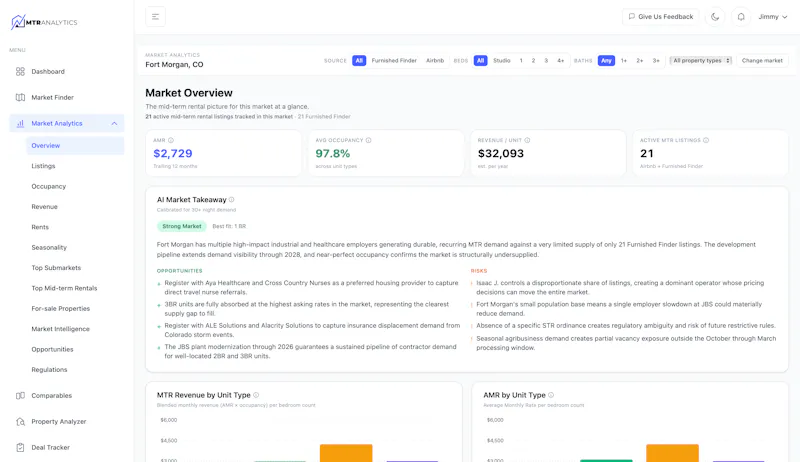Click the Active MTR Listings info icon
Screen dimensions: 800x462
(x=706, y=140)
